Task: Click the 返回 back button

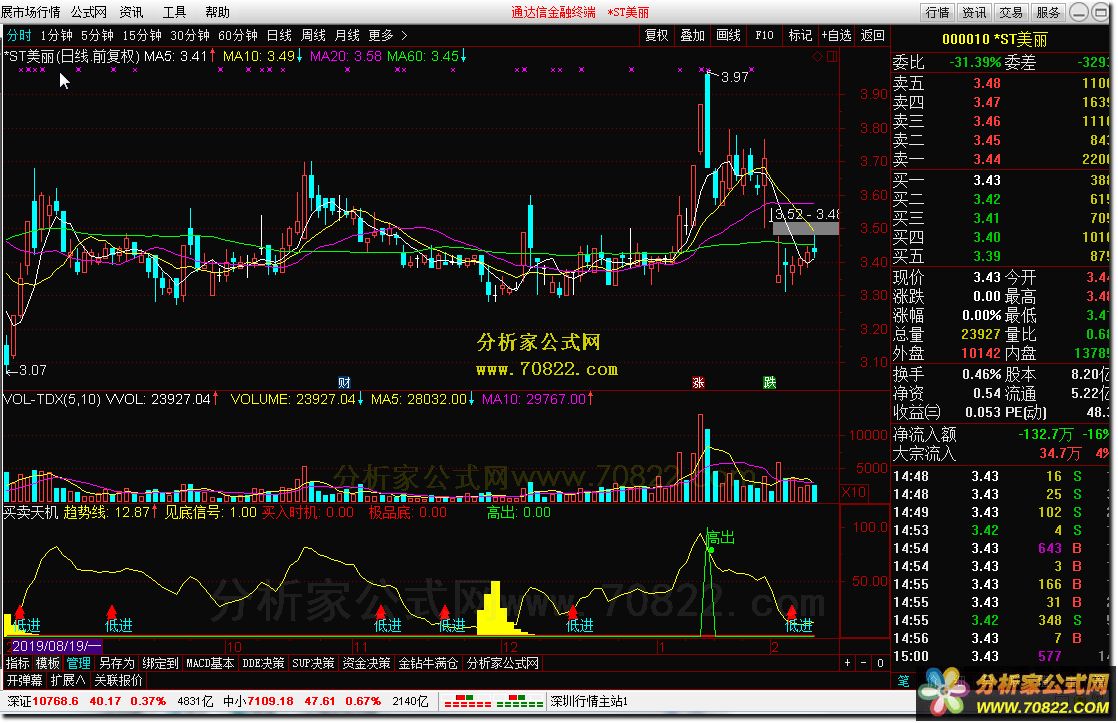Action: [873, 35]
